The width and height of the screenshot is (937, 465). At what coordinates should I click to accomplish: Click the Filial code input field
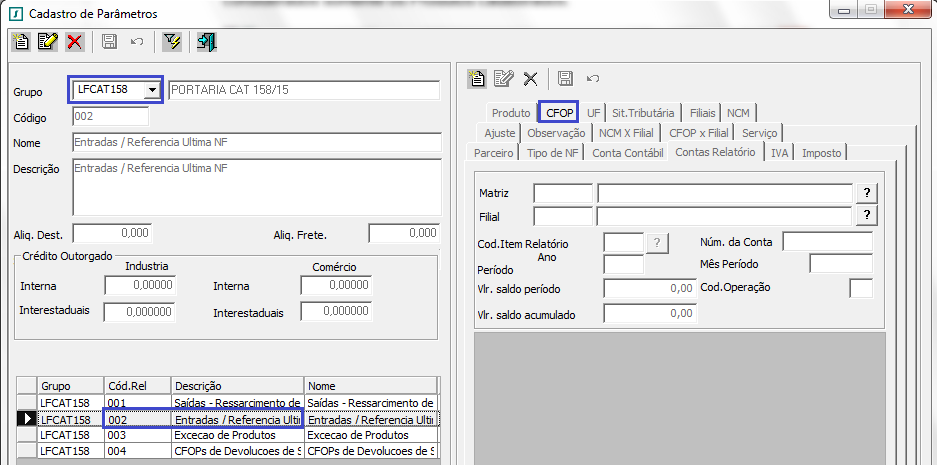click(x=563, y=216)
